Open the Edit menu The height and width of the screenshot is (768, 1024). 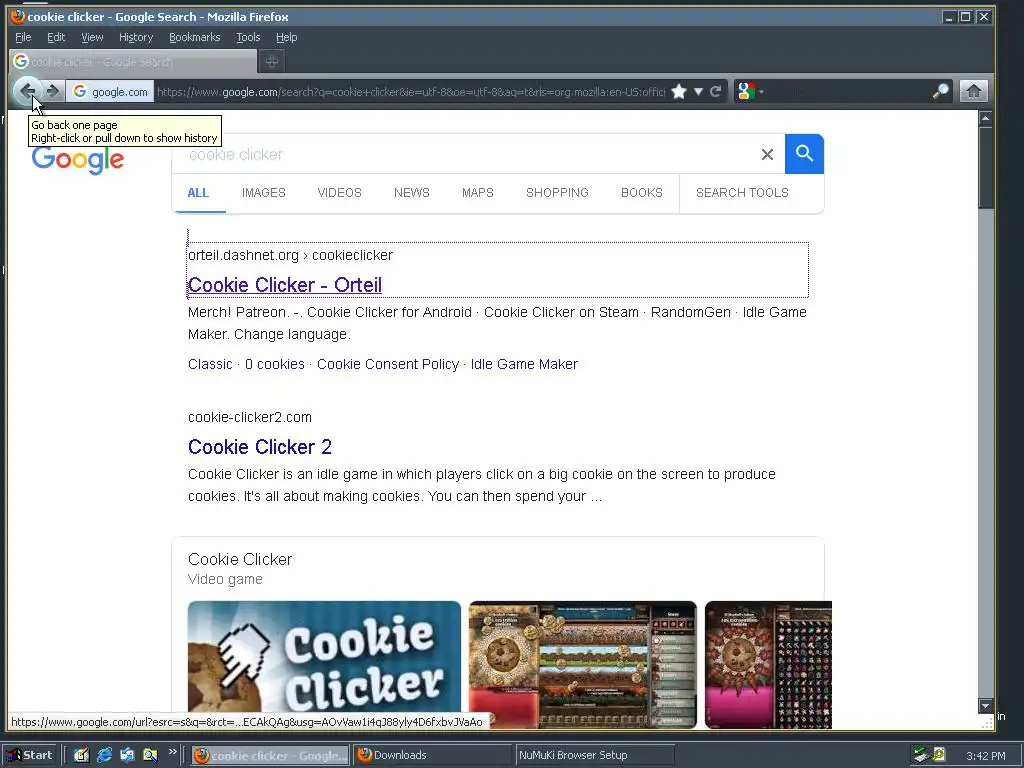tap(56, 37)
